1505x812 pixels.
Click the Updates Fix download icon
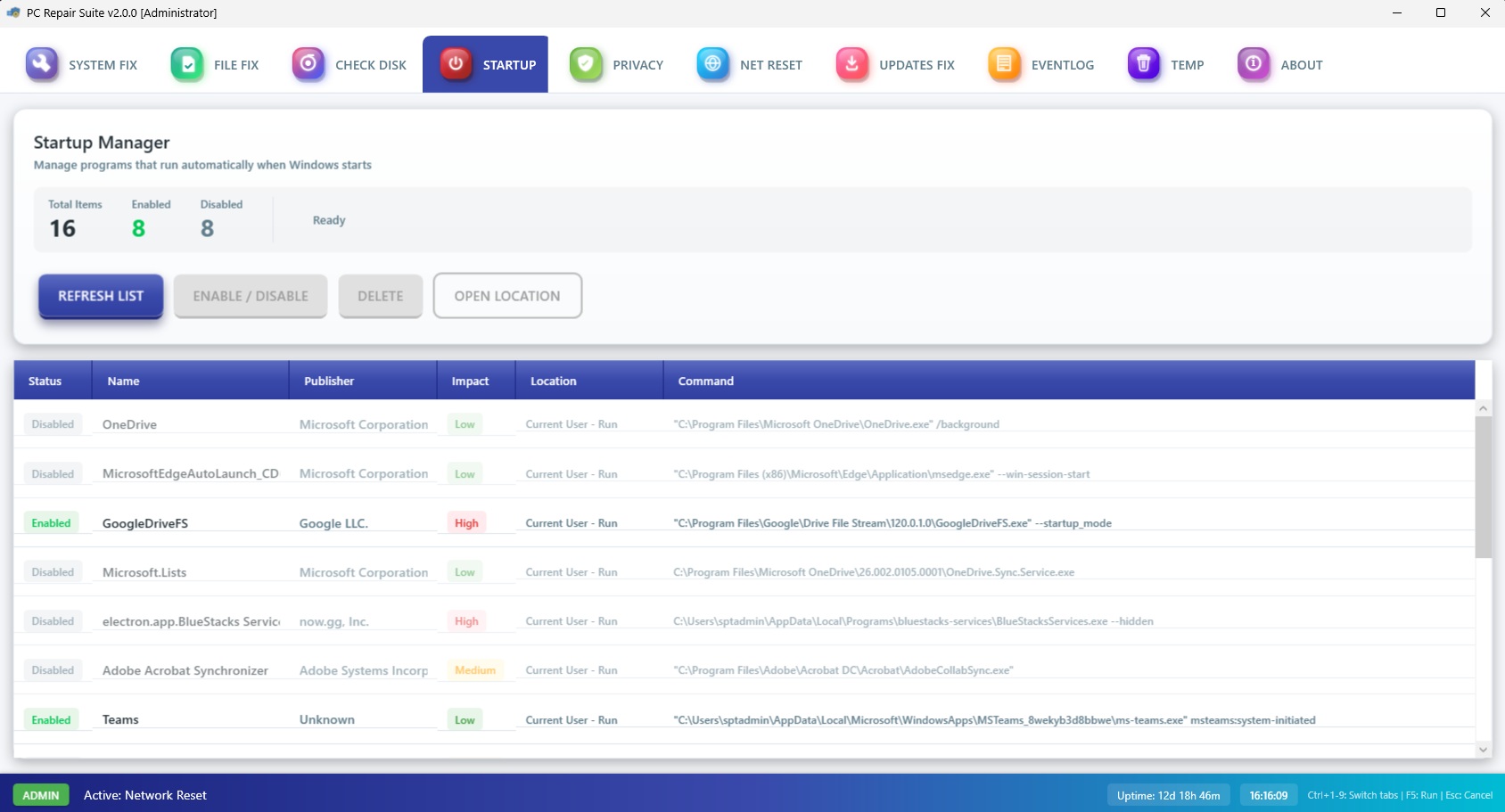coord(851,63)
